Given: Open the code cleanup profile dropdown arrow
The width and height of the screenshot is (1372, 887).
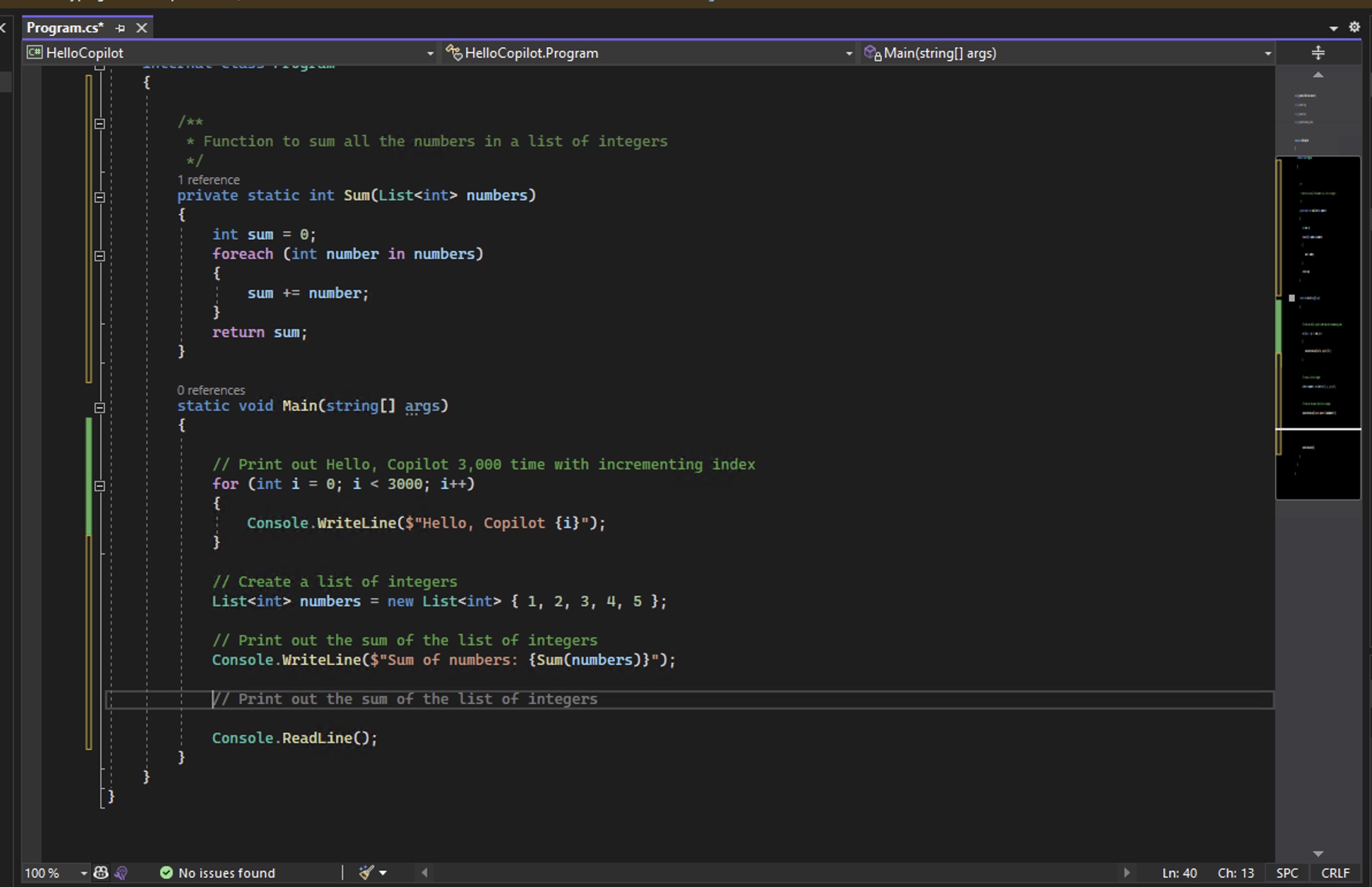Looking at the screenshot, I should [x=383, y=873].
